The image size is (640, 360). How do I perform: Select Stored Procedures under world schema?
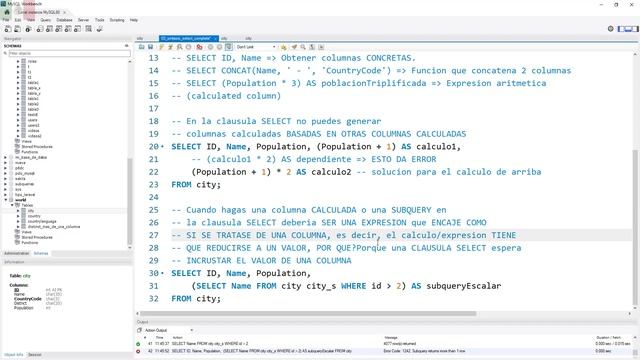point(37,237)
